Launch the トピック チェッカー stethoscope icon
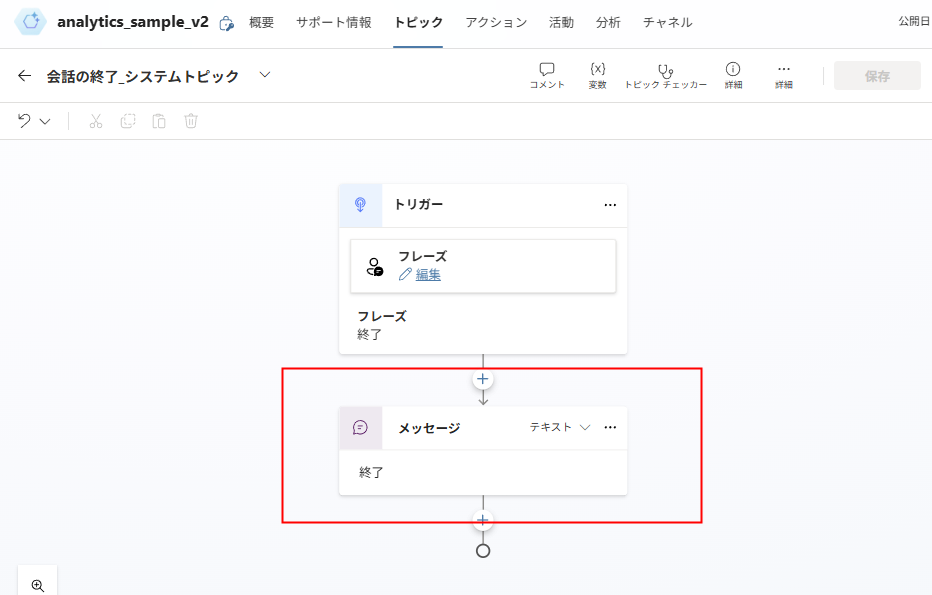Image resolution: width=932 pixels, height=595 pixels. pos(665,71)
